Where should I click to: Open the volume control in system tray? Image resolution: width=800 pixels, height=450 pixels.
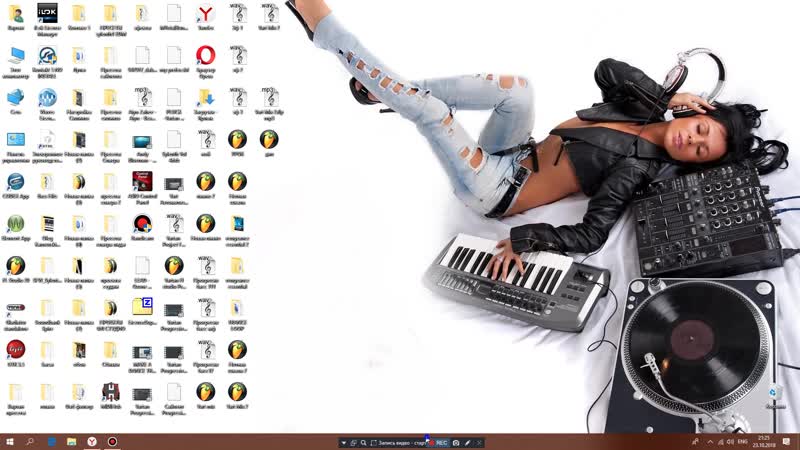731,442
